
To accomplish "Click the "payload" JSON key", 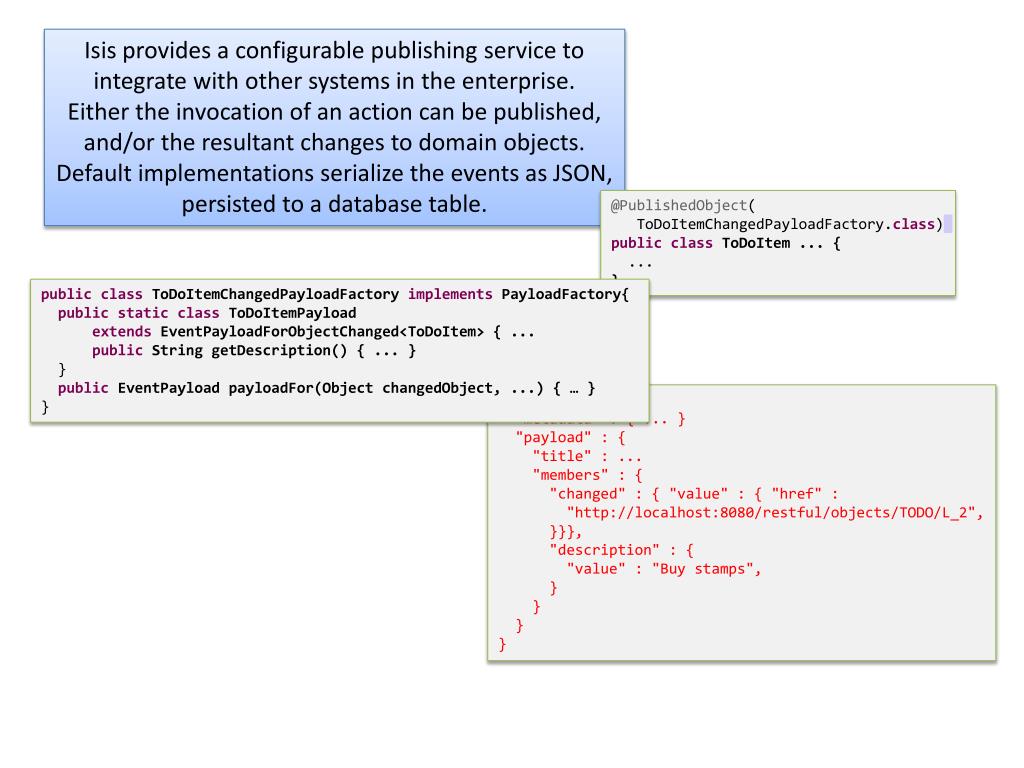I will click(x=554, y=438).
